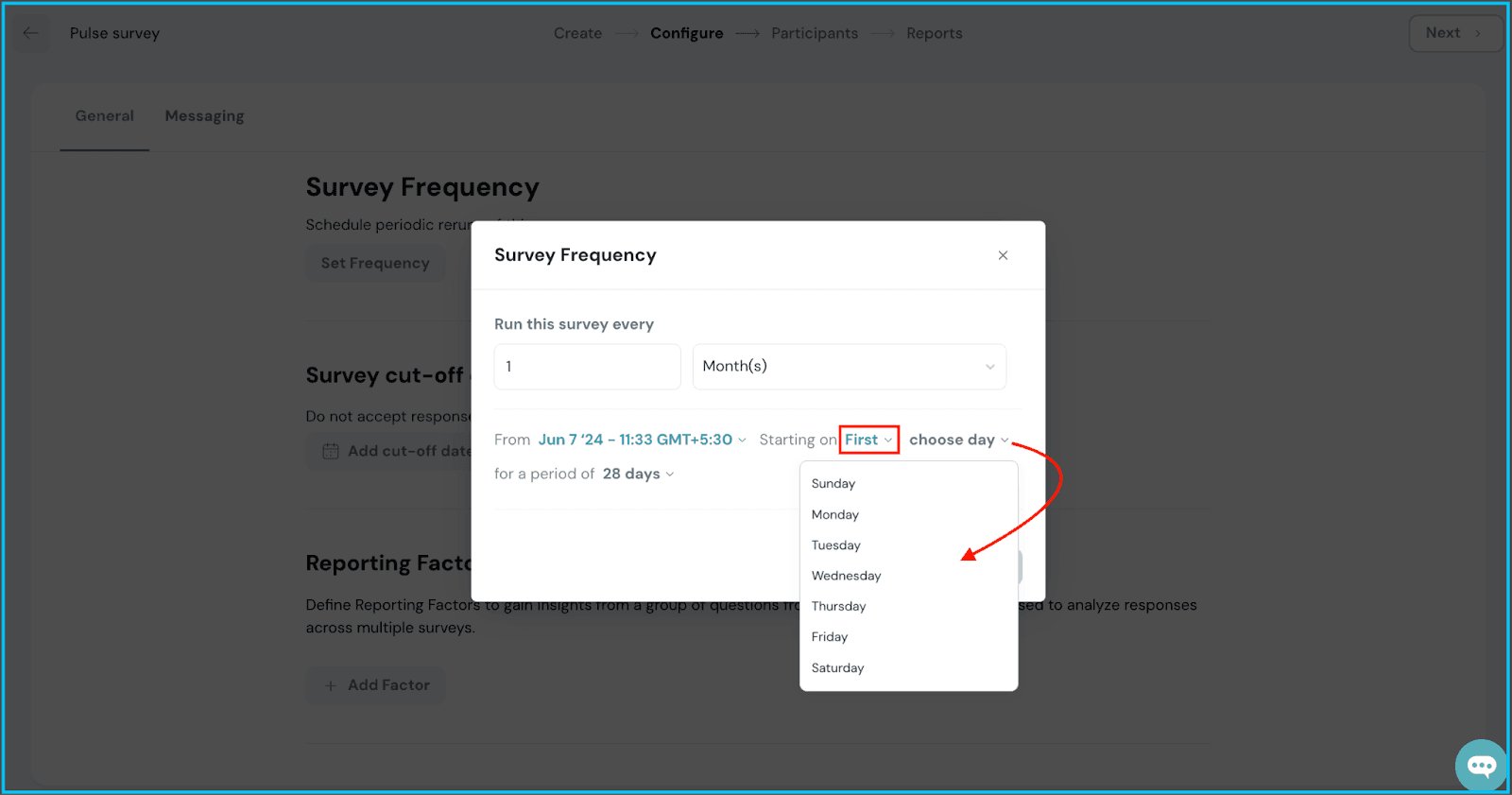Open the choose day dropdown

tap(958, 440)
